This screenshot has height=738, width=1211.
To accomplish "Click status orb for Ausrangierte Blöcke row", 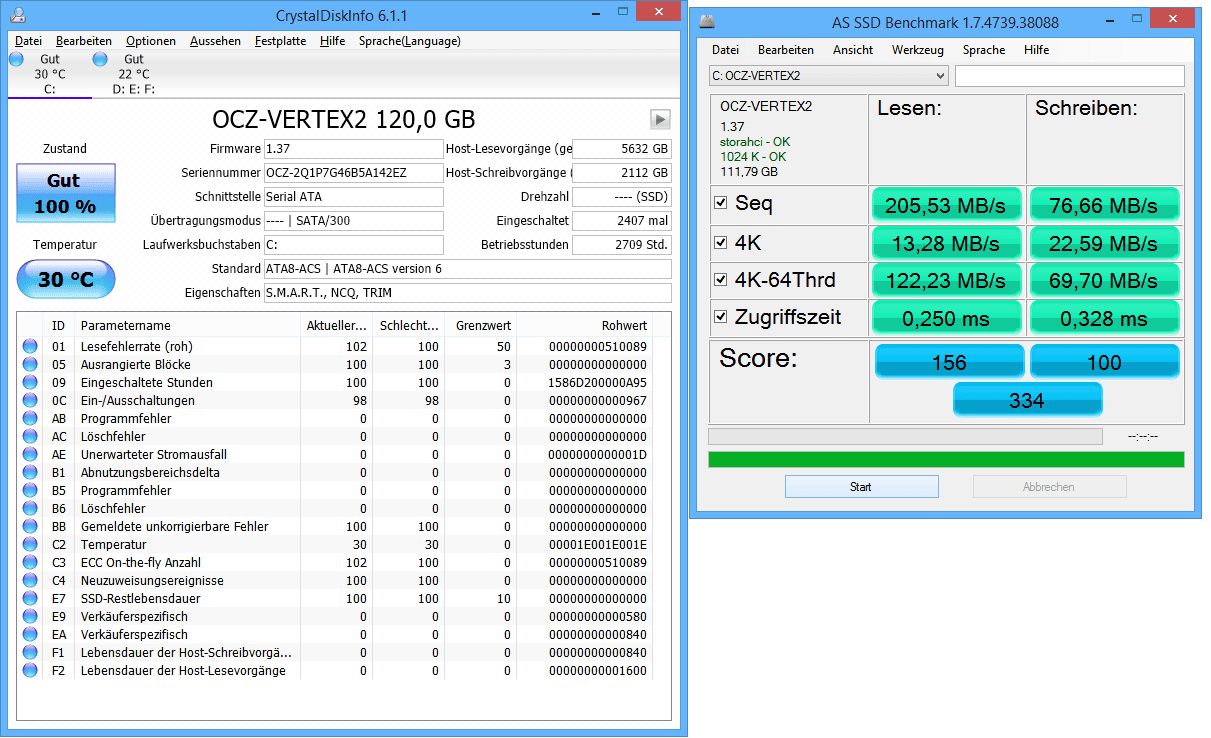I will 30,365.
